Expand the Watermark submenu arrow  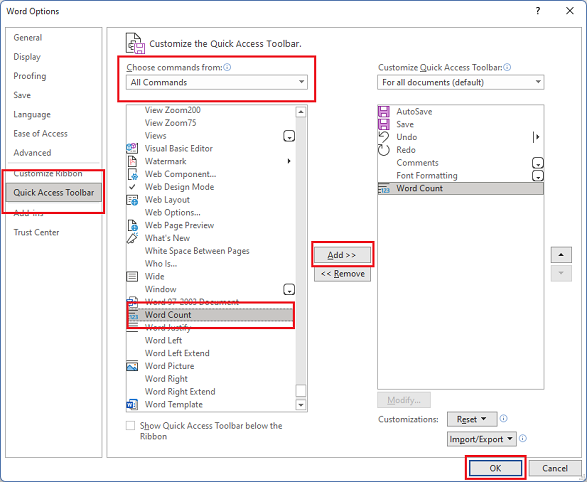pyautogui.click(x=289, y=161)
